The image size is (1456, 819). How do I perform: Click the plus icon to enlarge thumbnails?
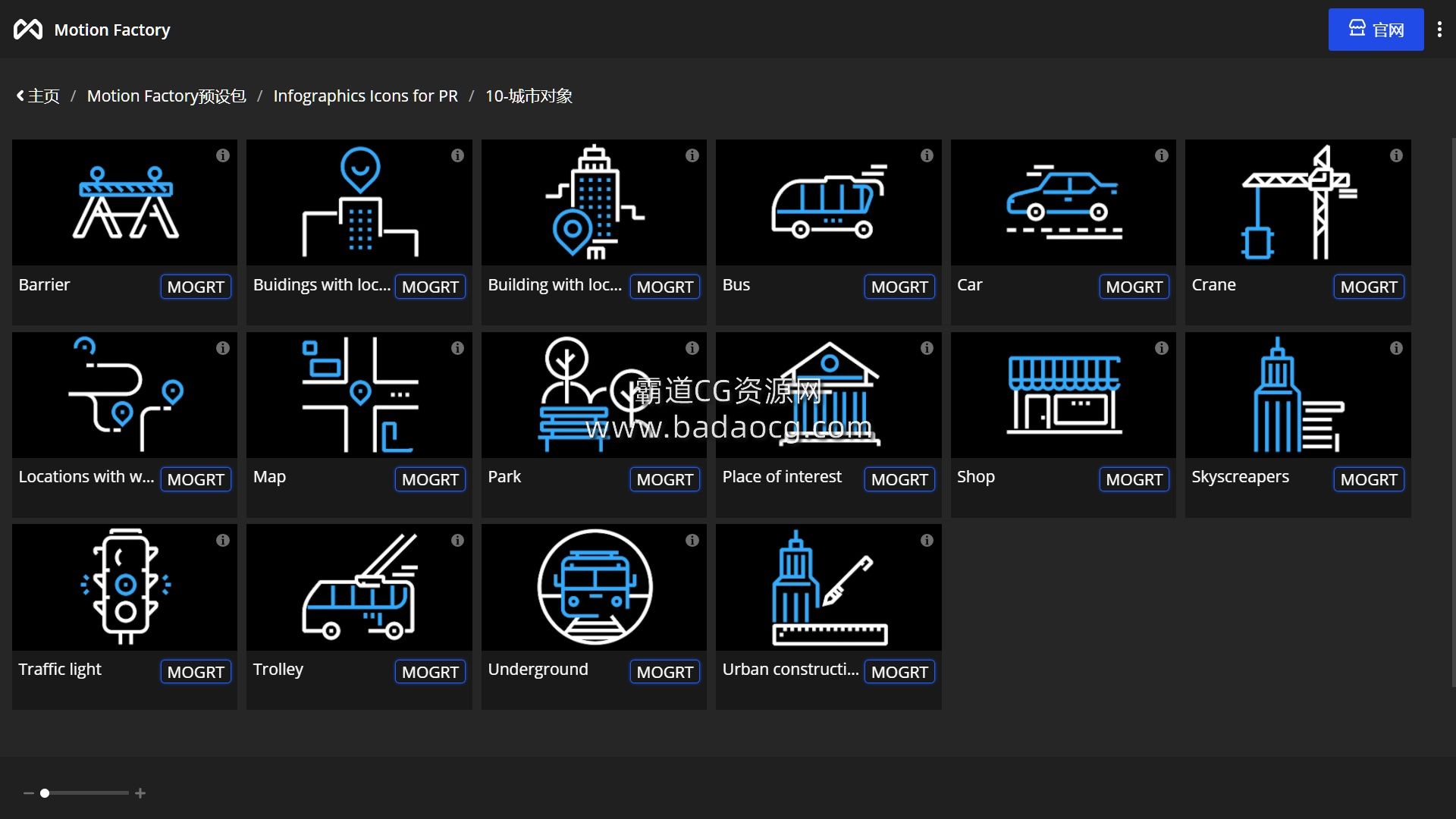(x=140, y=793)
